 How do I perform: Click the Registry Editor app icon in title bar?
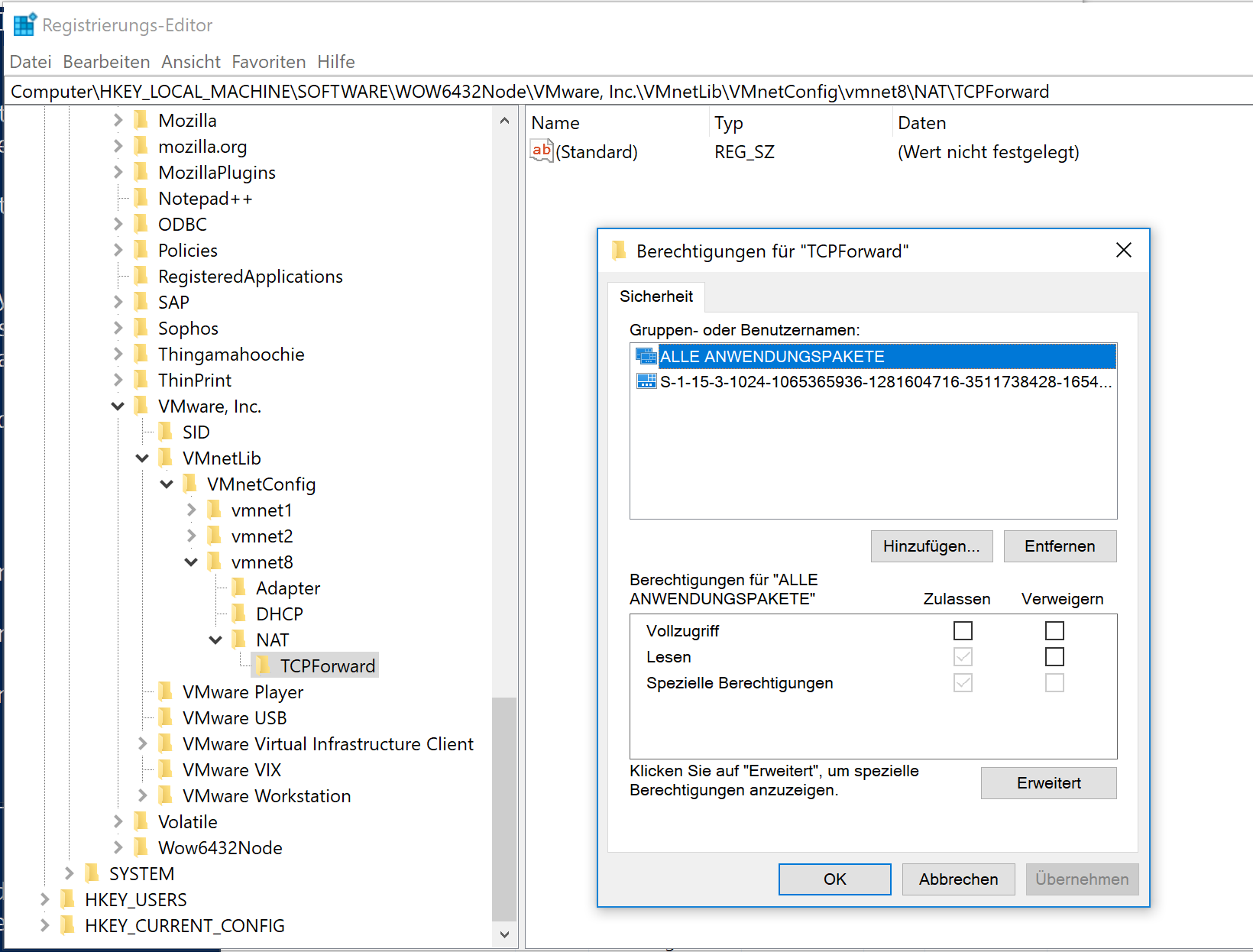click(x=24, y=24)
